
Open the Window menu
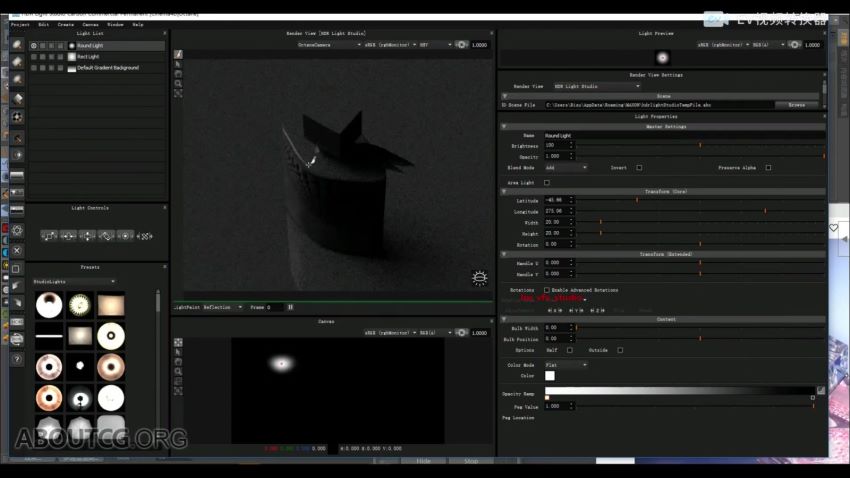click(115, 25)
